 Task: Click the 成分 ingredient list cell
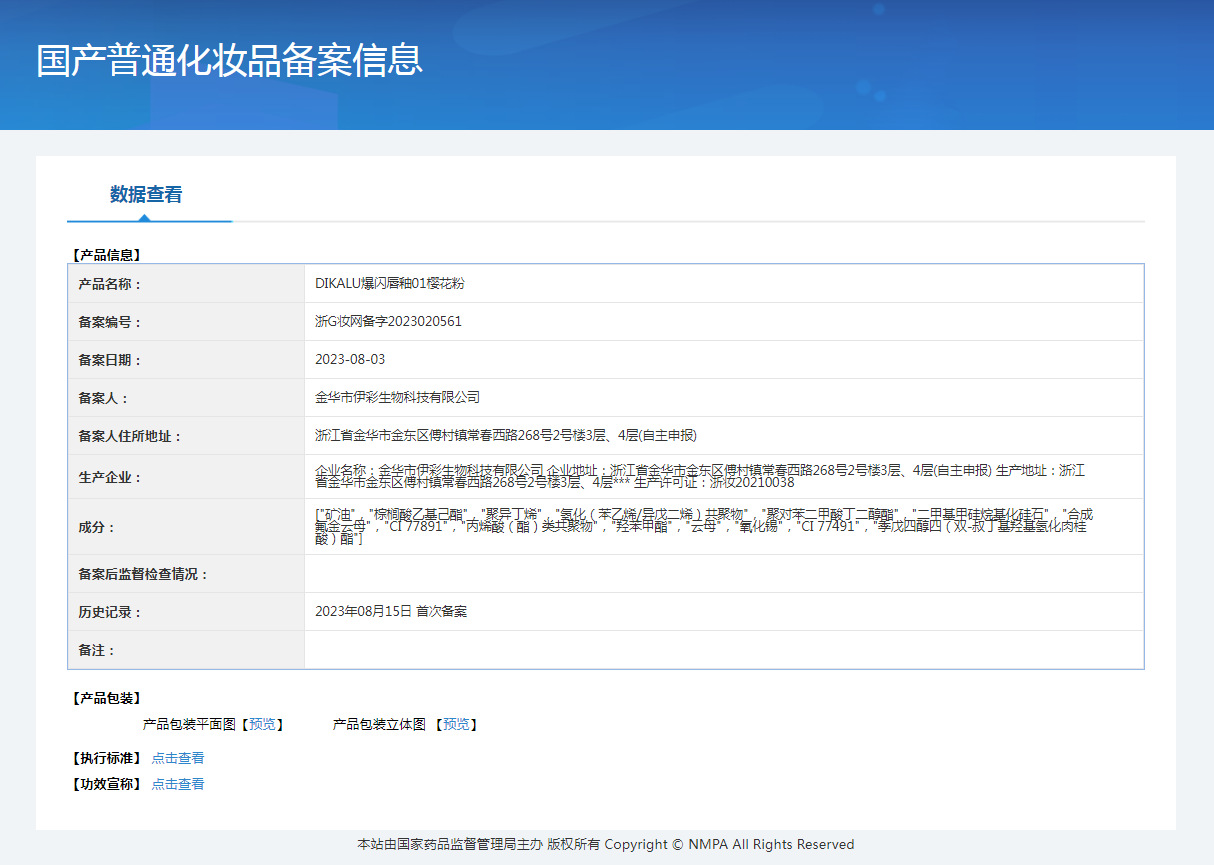724,527
